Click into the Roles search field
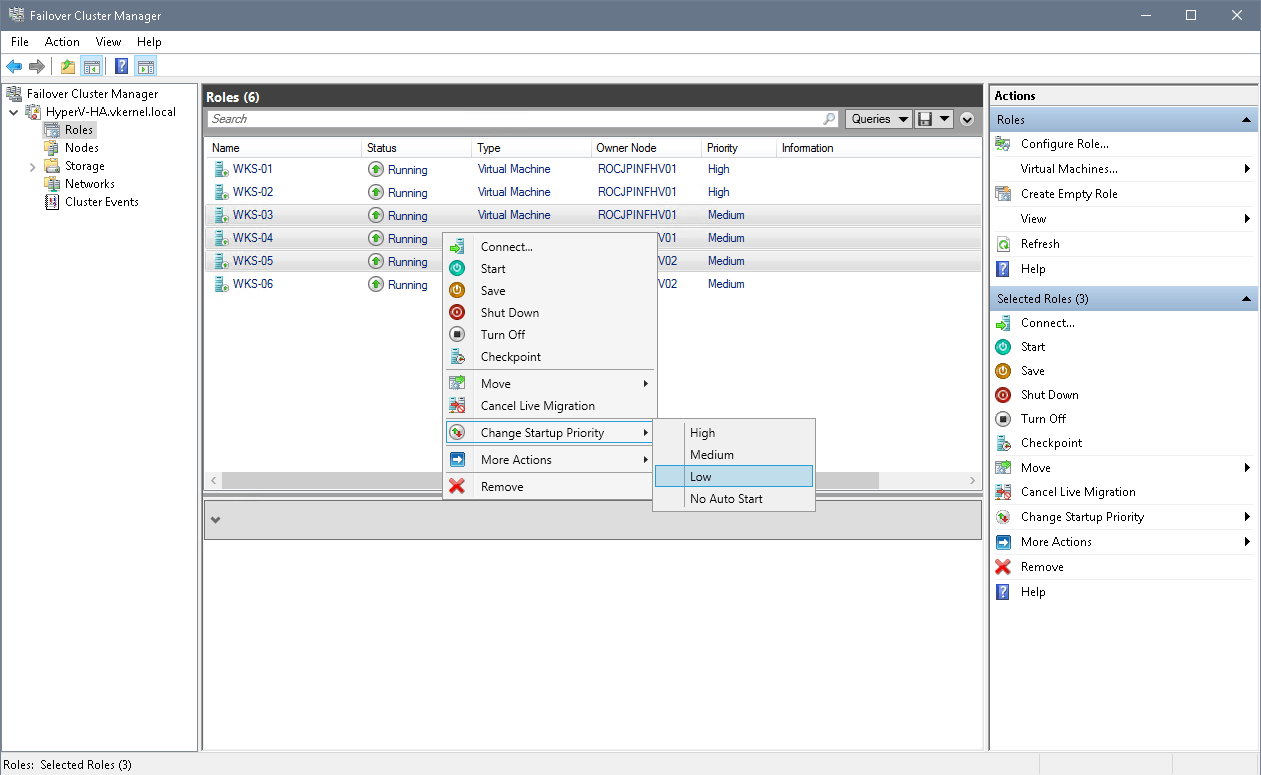1261x775 pixels. tap(515, 119)
